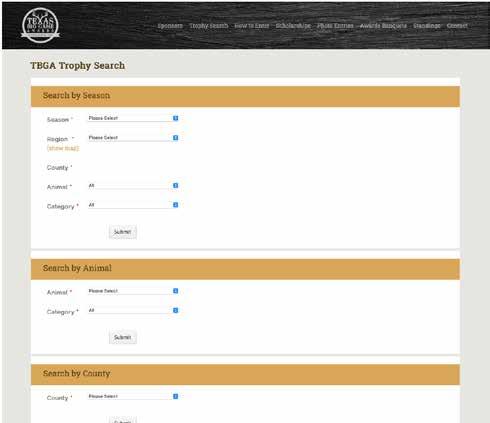Click the Search by County header bar
Screen dimensions: 490x423
245,374
